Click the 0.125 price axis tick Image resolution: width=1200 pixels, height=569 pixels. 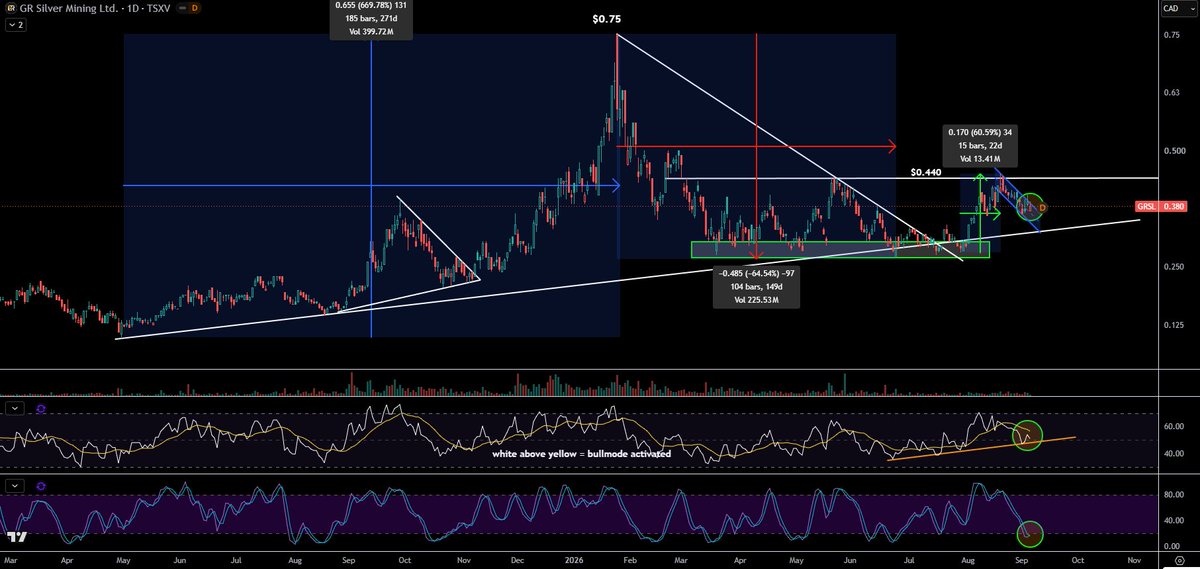(1172, 324)
